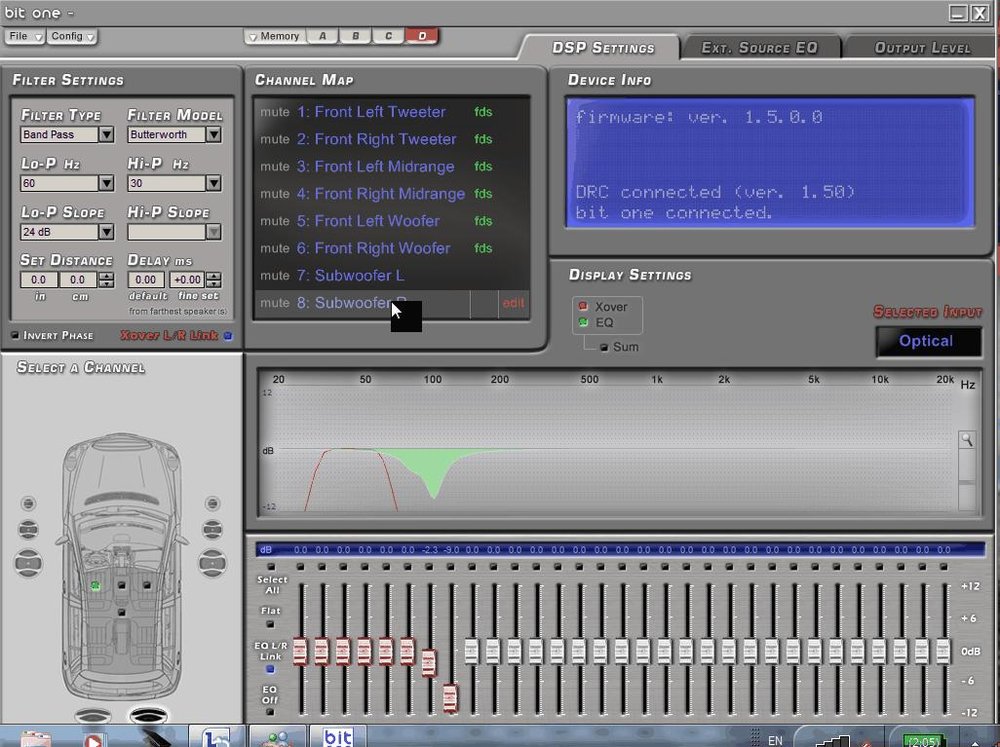This screenshot has width=1000, height=747.
Task: Open the File dropdown menu
Action: (24, 36)
